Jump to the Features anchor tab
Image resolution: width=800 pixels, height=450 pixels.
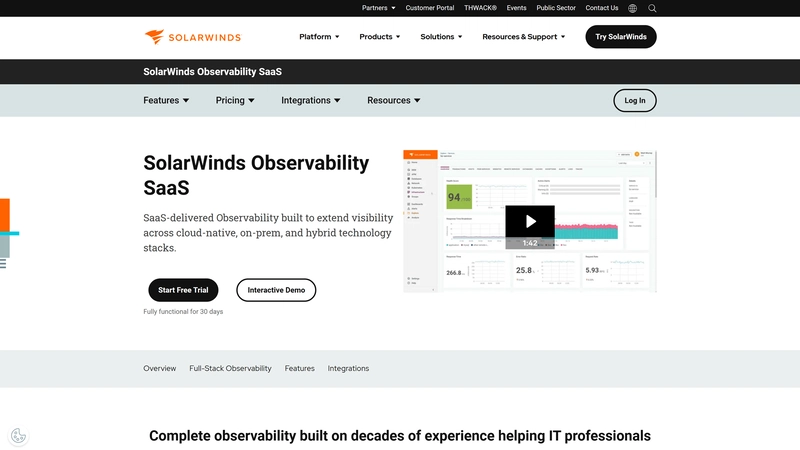coord(299,368)
